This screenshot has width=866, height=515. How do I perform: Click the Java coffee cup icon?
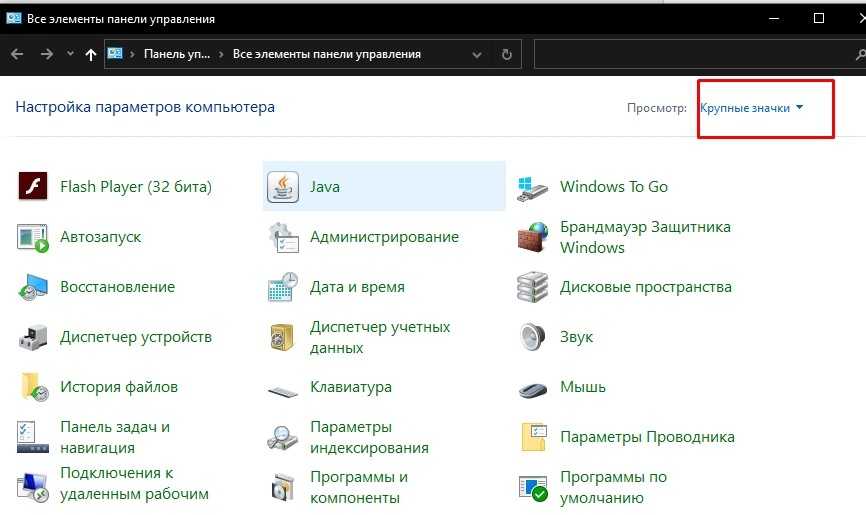pos(284,187)
